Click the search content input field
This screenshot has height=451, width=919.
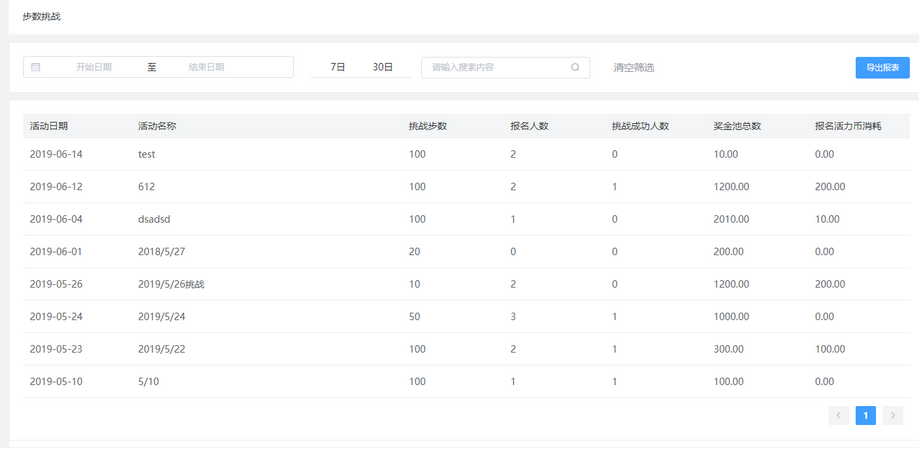(x=495, y=67)
